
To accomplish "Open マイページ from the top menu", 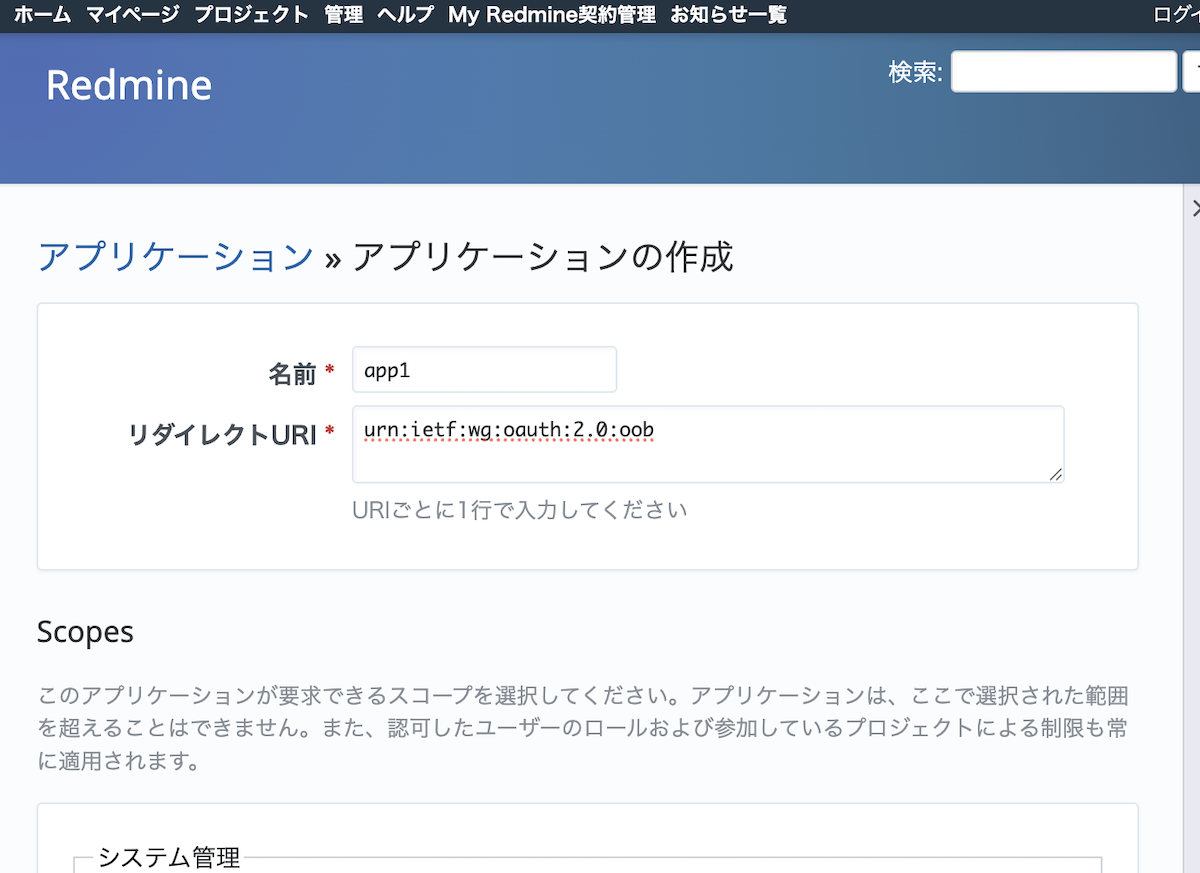I will [132, 15].
